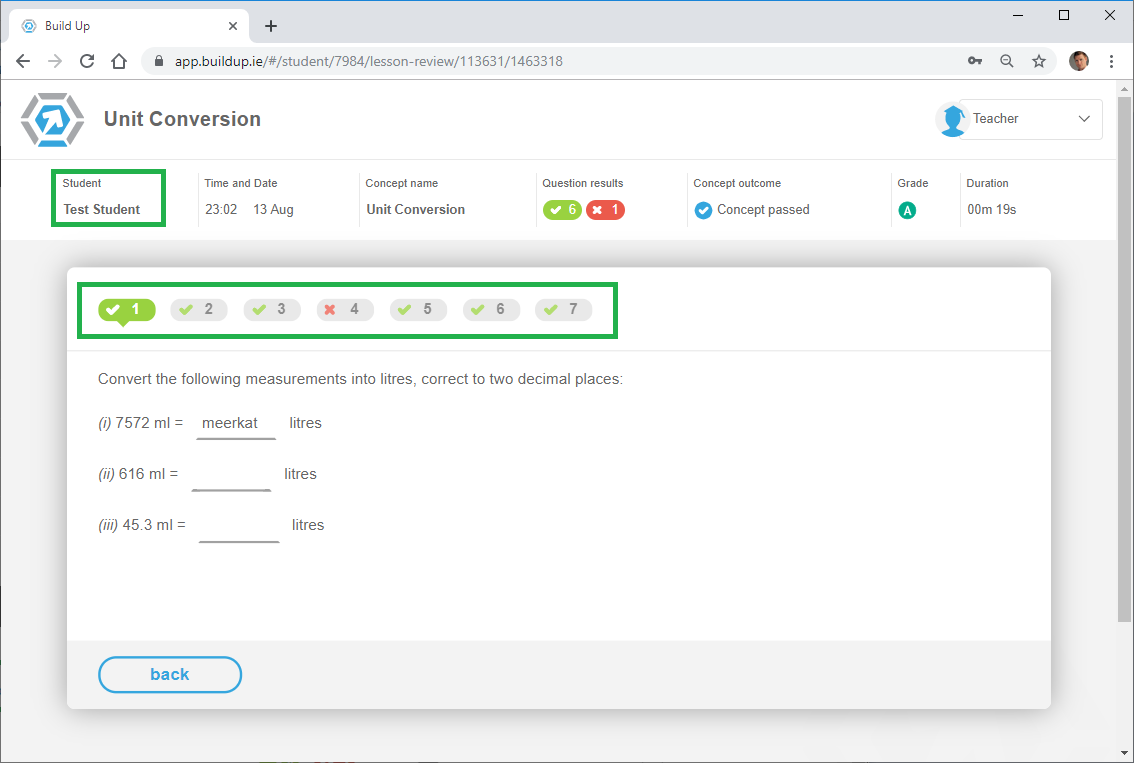Image resolution: width=1134 pixels, height=763 pixels.
Task: Click the answer field for 616 ml
Action: coord(231,474)
